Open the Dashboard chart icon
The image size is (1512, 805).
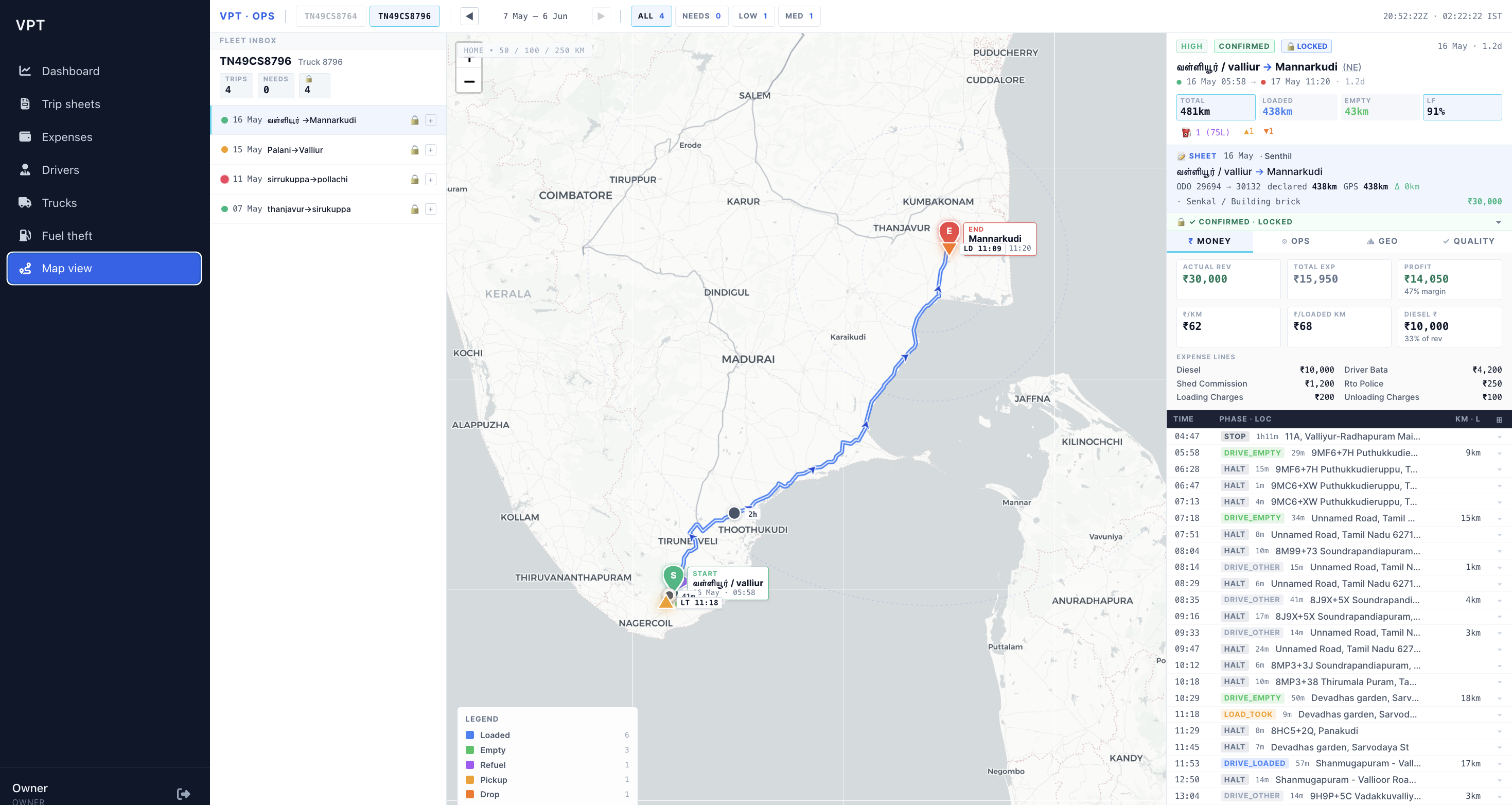[x=25, y=71]
